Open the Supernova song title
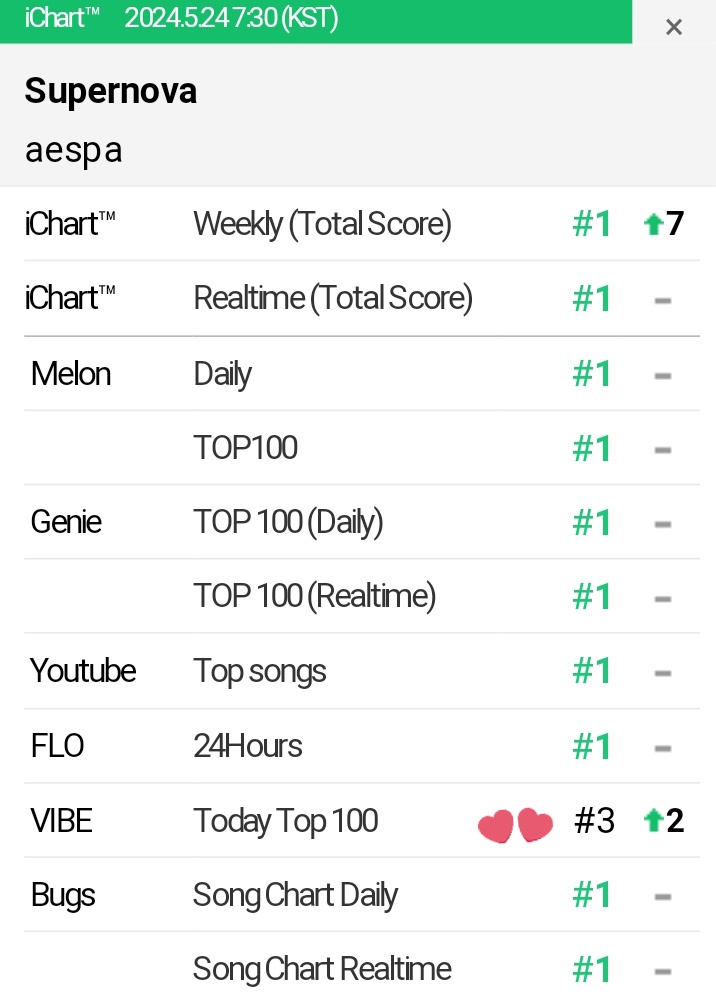716x997 pixels. coord(111,90)
